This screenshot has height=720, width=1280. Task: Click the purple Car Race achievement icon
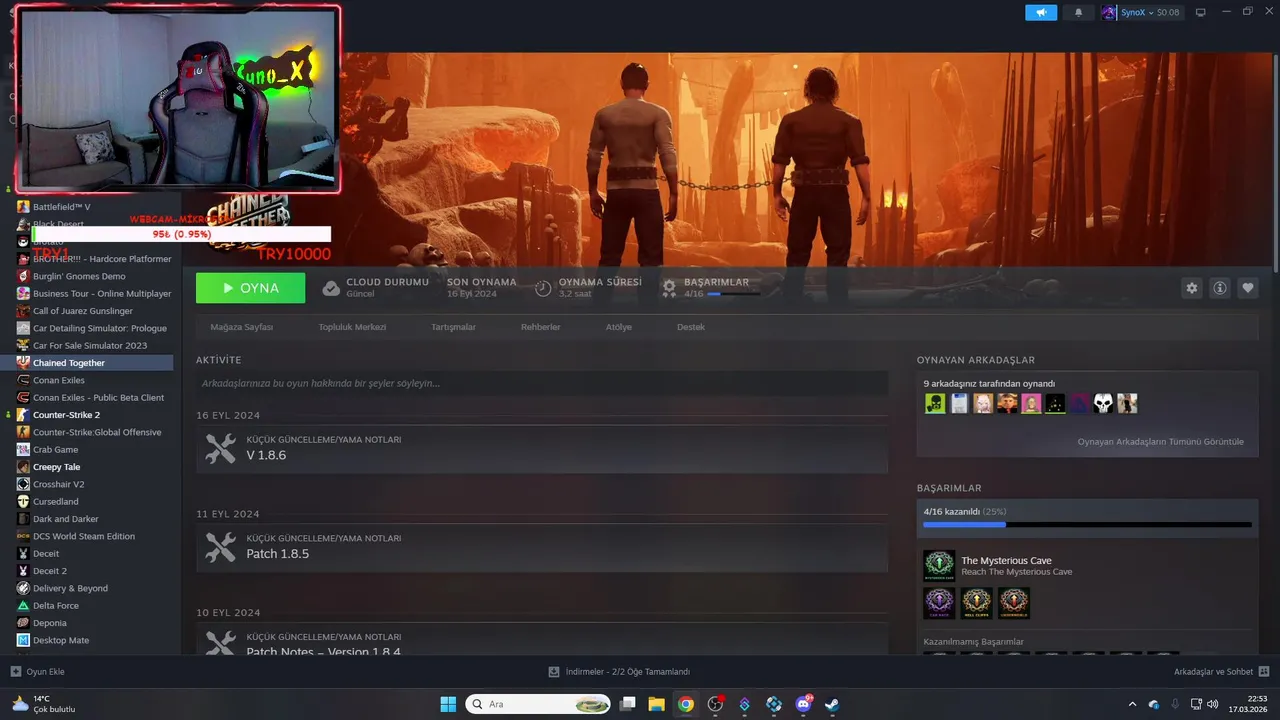[x=939, y=603]
